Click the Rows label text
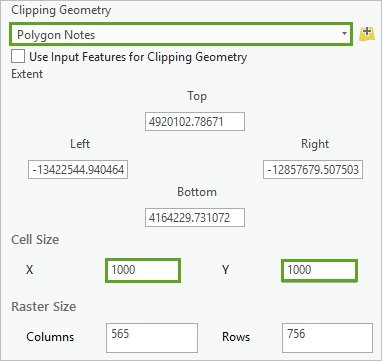 point(236,337)
